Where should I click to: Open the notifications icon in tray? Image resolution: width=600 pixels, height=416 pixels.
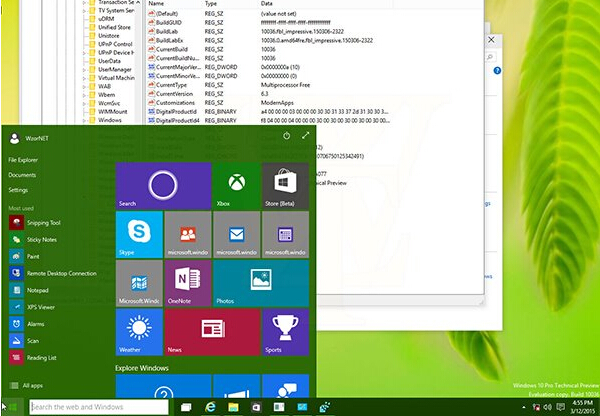pyautogui.click(x=561, y=407)
